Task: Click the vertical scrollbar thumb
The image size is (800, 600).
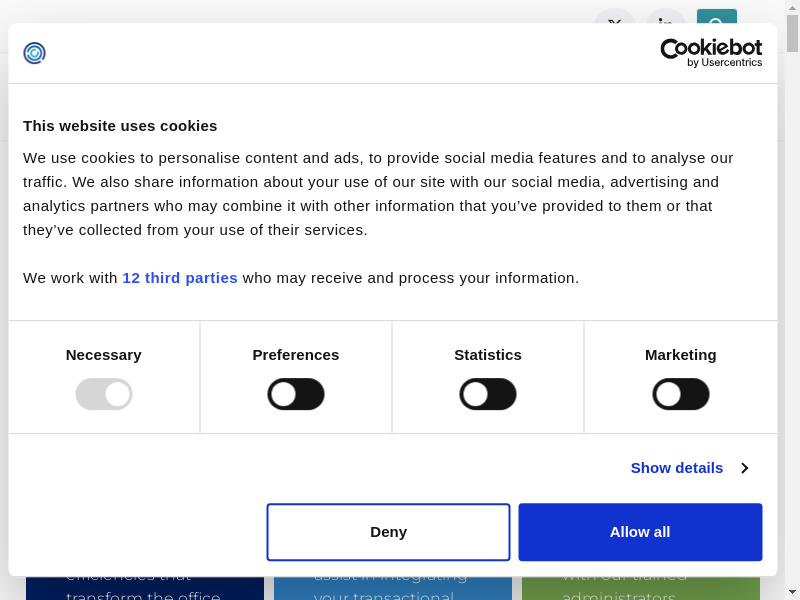Action: pyautogui.click(x=792, y=34)
